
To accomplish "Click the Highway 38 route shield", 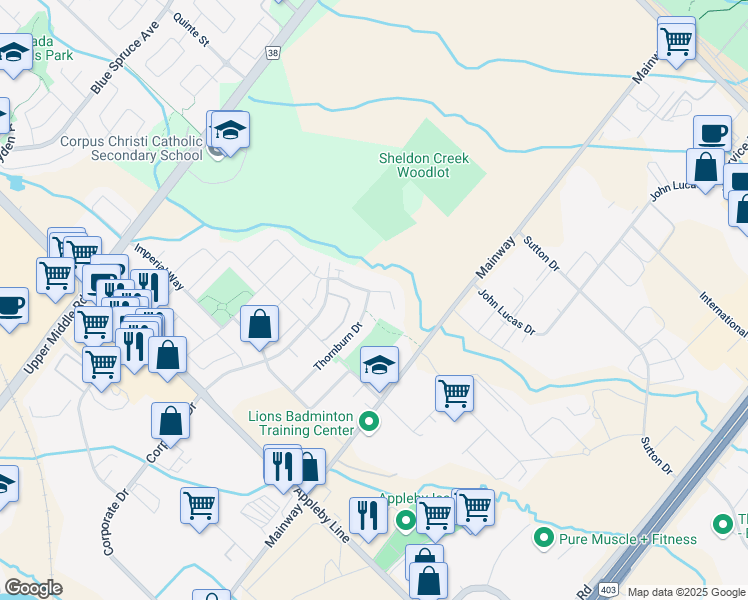I will (272, 52).
